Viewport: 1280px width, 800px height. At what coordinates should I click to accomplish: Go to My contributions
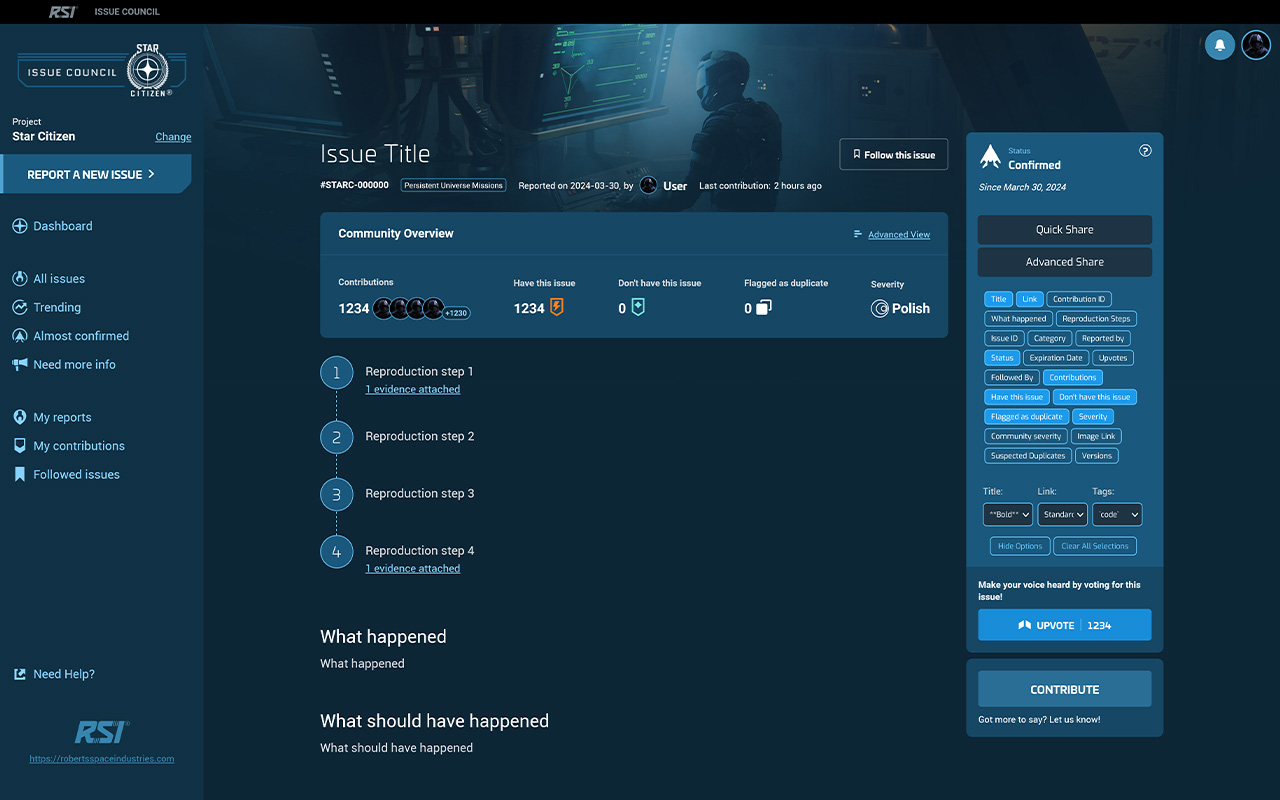(79, 446)
